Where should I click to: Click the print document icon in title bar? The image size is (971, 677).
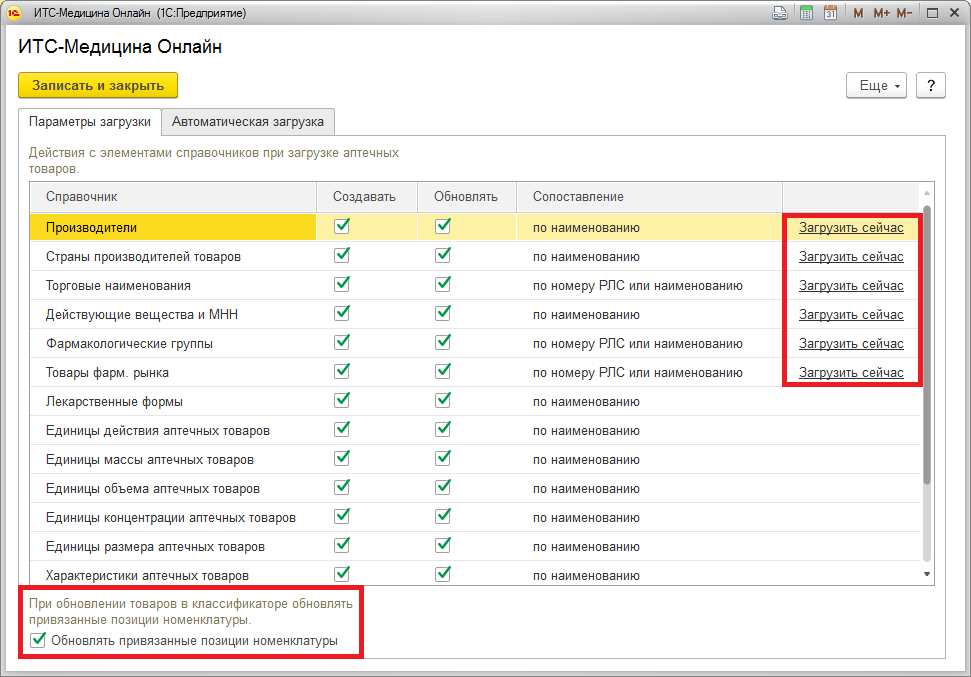[x=780, y=13]
